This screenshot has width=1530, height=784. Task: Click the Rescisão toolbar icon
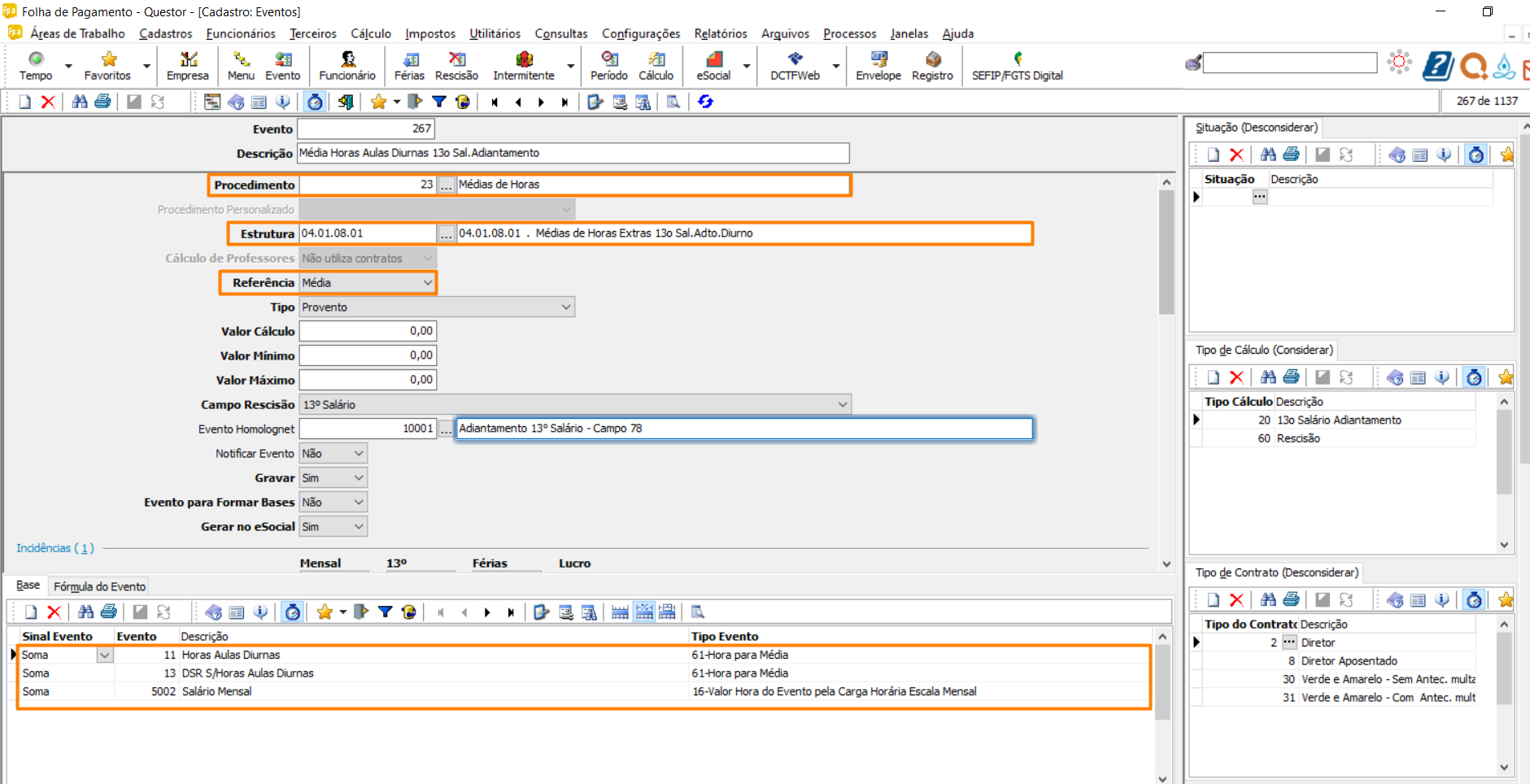pos(456,65)
